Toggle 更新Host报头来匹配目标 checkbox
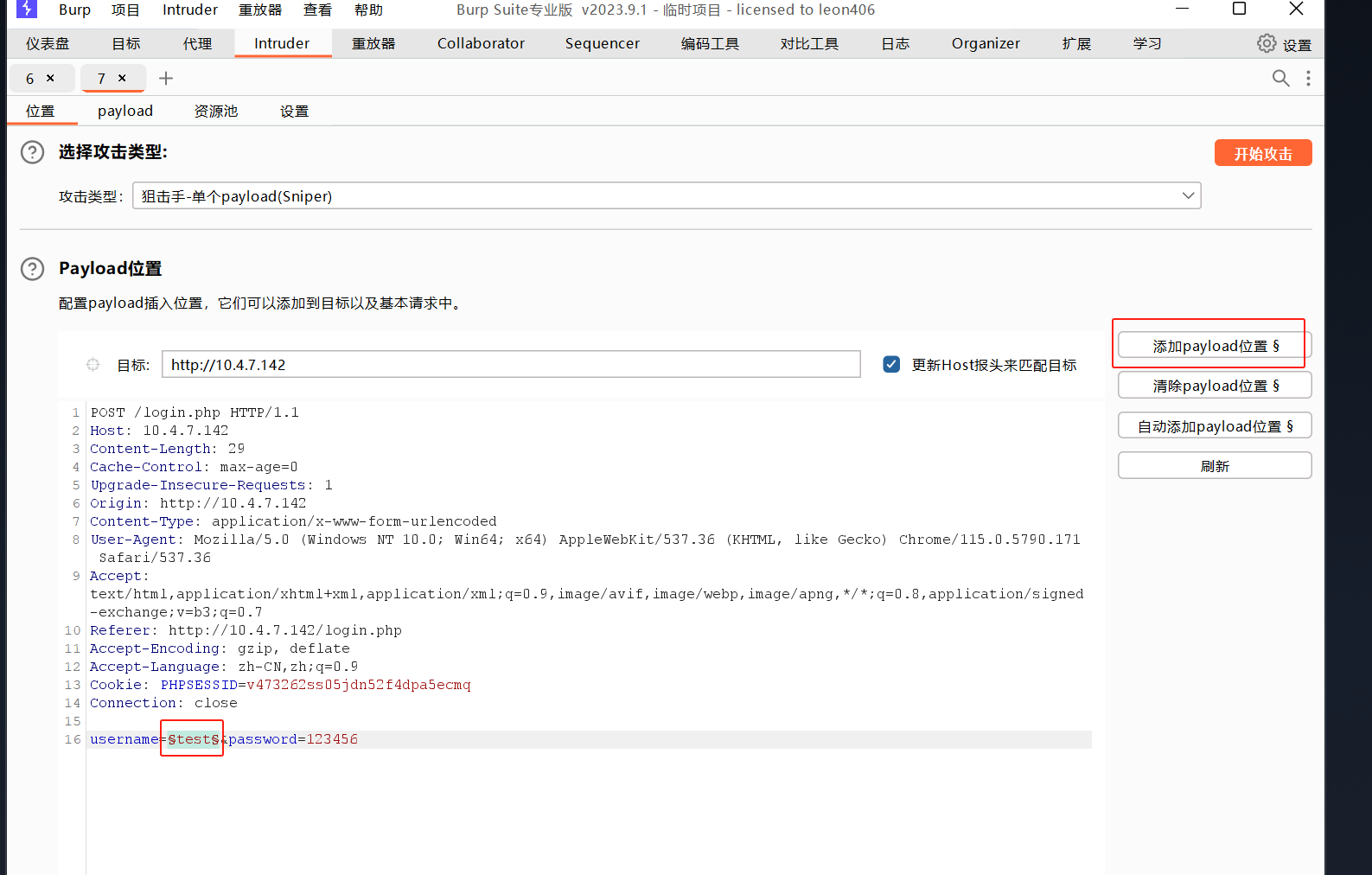This screenshot has width=1372, height=875. tap(891, 364)
